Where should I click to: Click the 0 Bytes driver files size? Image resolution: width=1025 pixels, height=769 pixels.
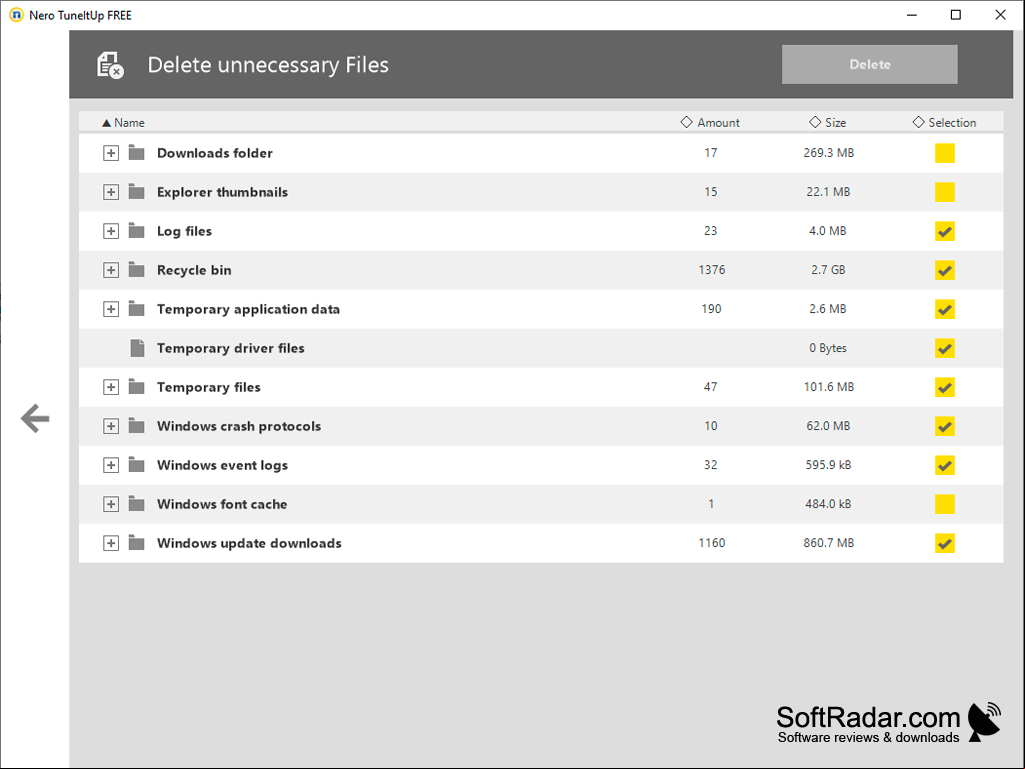(x=828, y=348)
